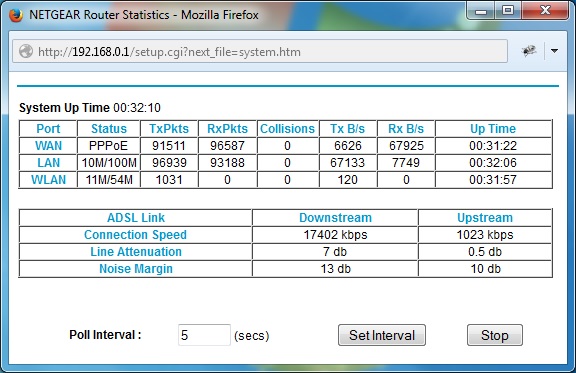
Task: Click the Collisions column header
Action: point(287,129)
